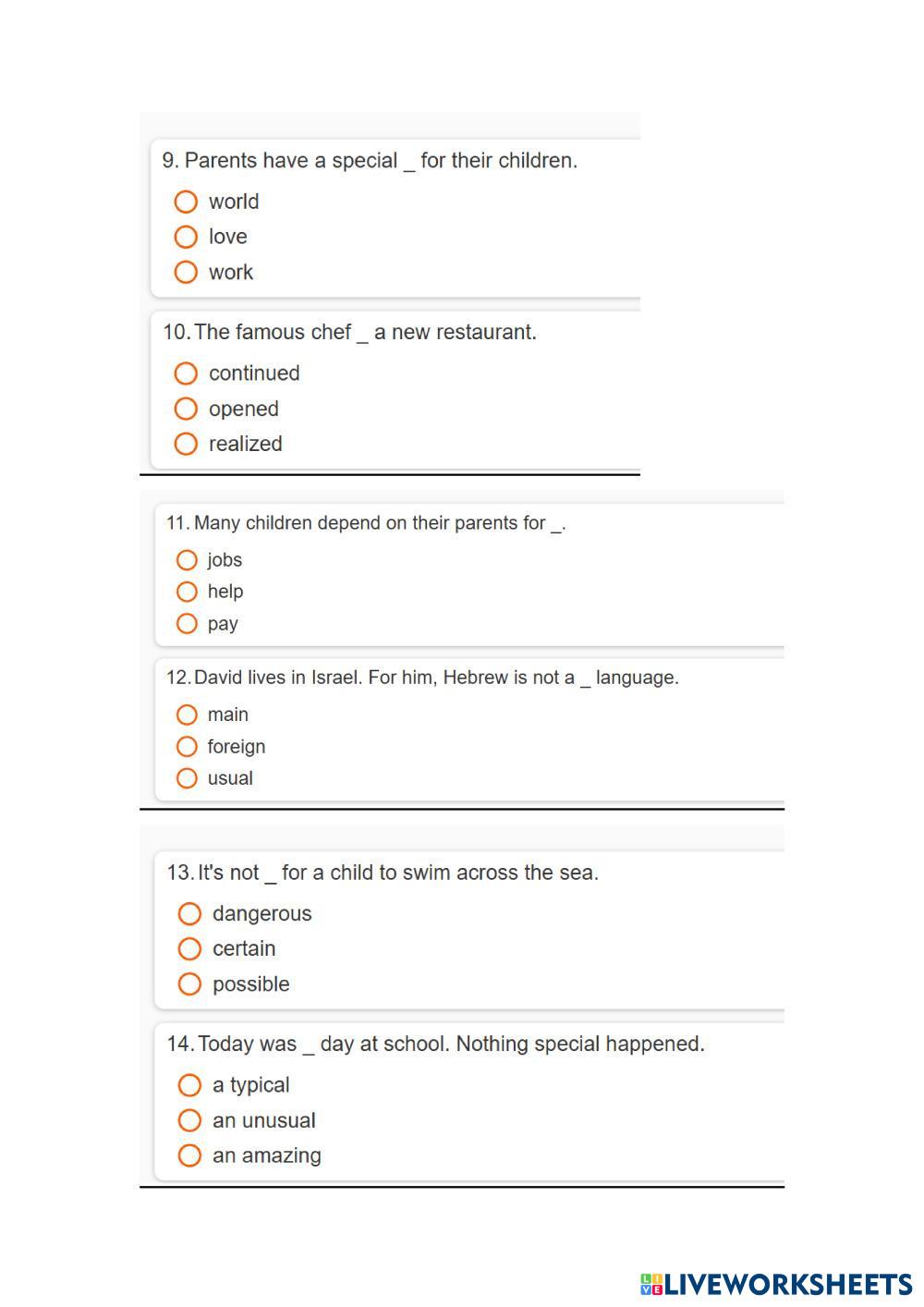924x1307 pixels.
Task: Pick 'realized' answer in question 10
Action: tap(186, 444)
